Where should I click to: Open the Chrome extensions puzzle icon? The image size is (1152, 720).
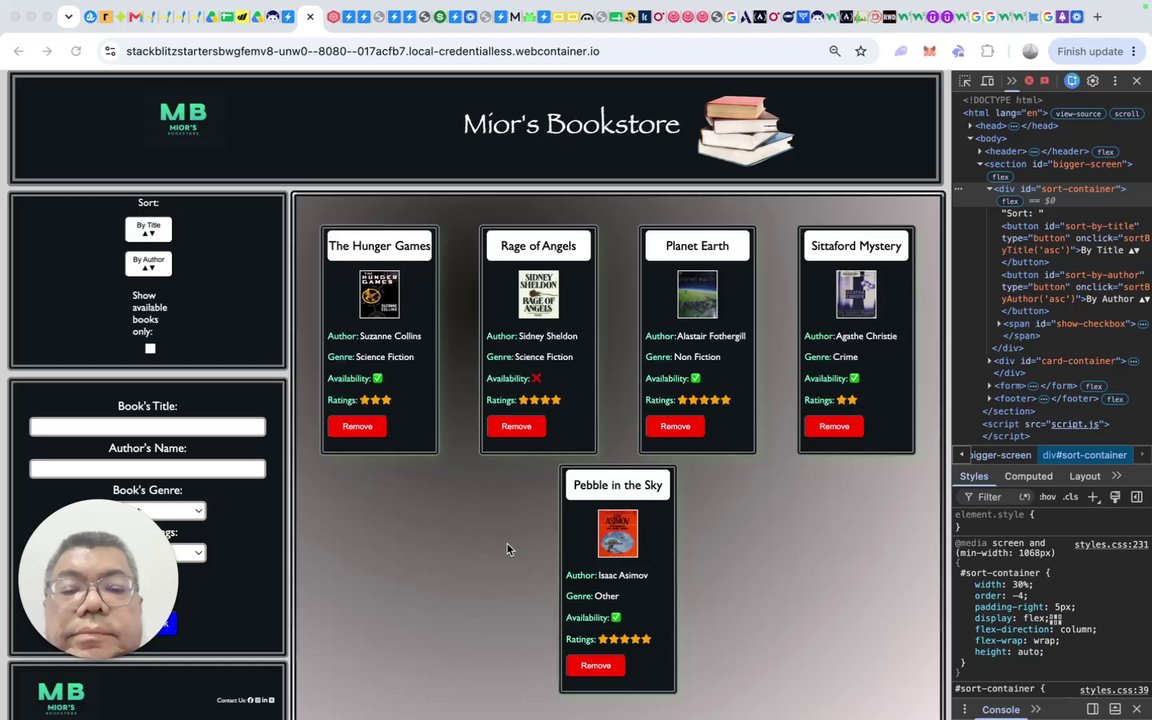pyautogui.click(x=987, y=51)
